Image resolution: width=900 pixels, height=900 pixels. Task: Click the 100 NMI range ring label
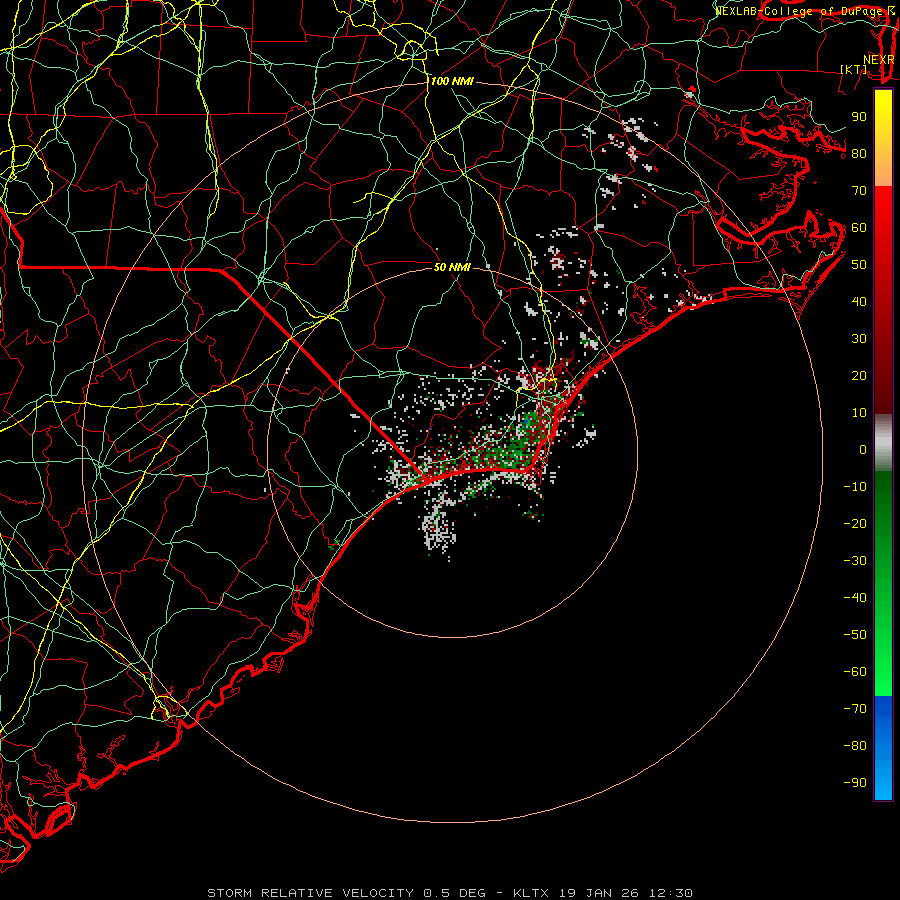pyautogui.click(x=452, y=82)
